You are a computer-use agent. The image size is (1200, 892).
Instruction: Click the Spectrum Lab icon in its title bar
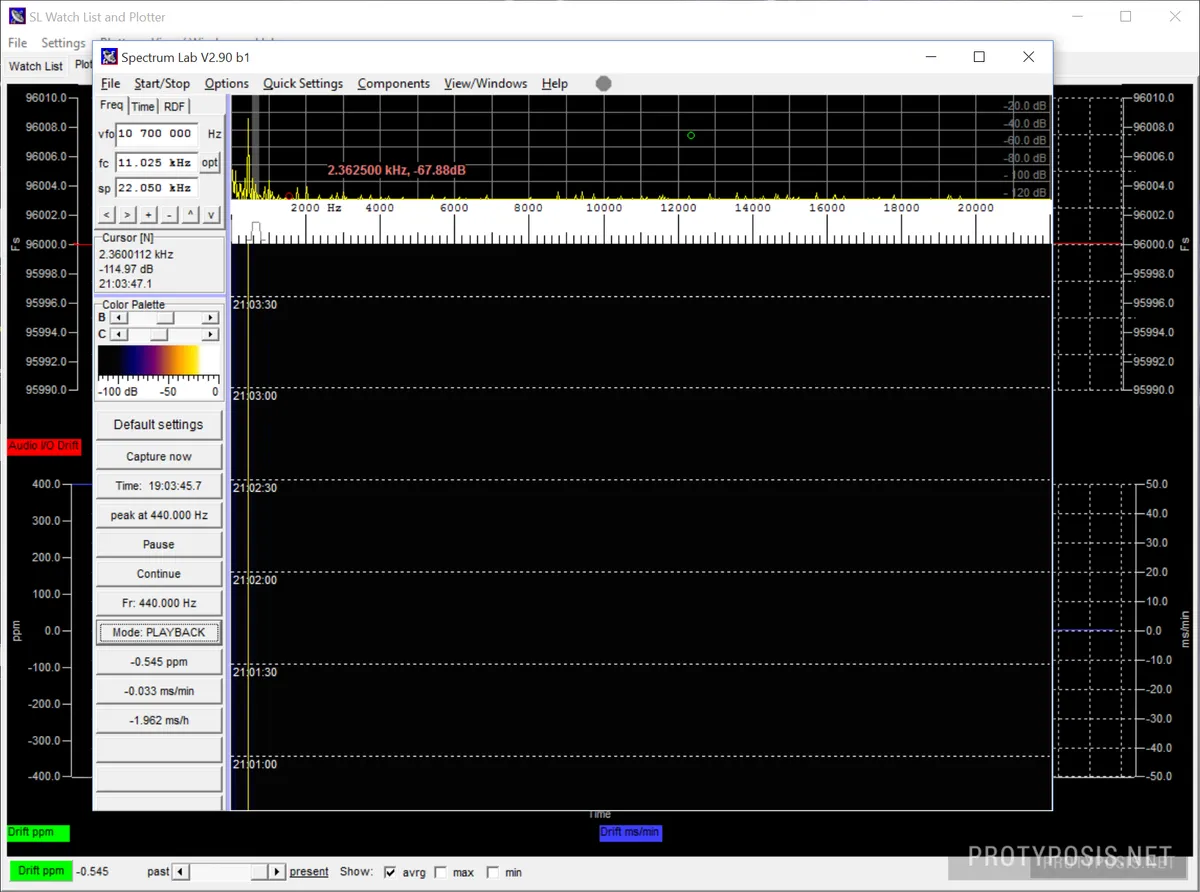click(x=109, y=57)
